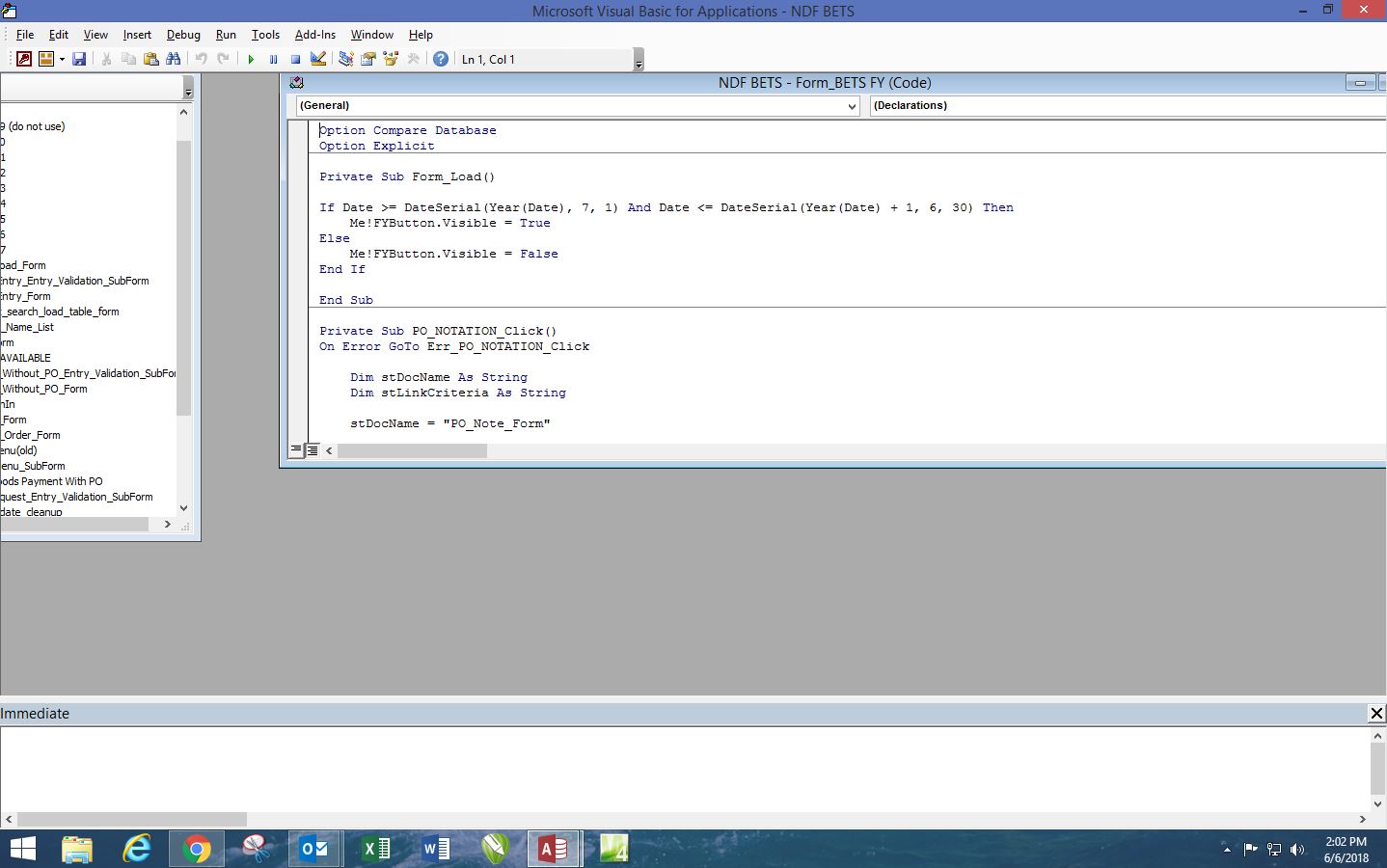Image resolution: width=1387 pixels, height=868 pixels.
Task: Click the Redo arrow icon
Action: pyautogui.click(x=223, y=59)
